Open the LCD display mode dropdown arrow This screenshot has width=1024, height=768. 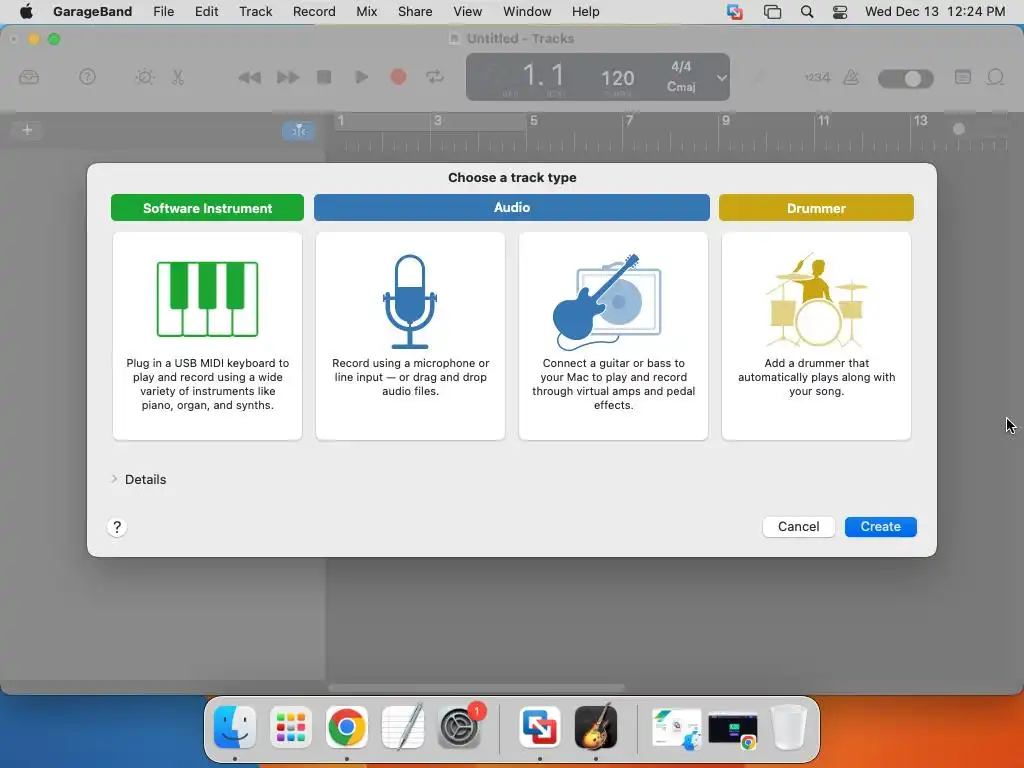[721, 78]
